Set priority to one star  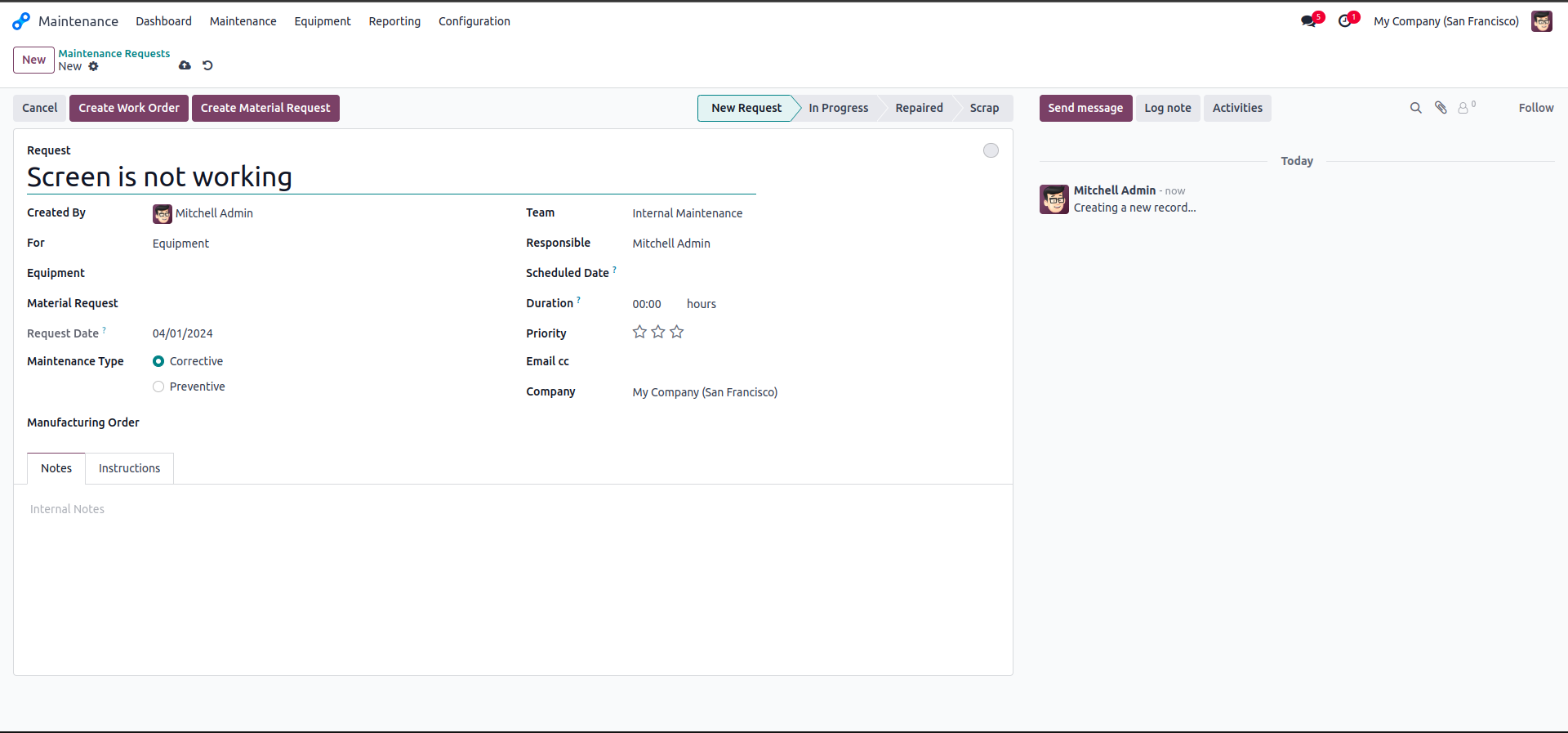point(639,332)
